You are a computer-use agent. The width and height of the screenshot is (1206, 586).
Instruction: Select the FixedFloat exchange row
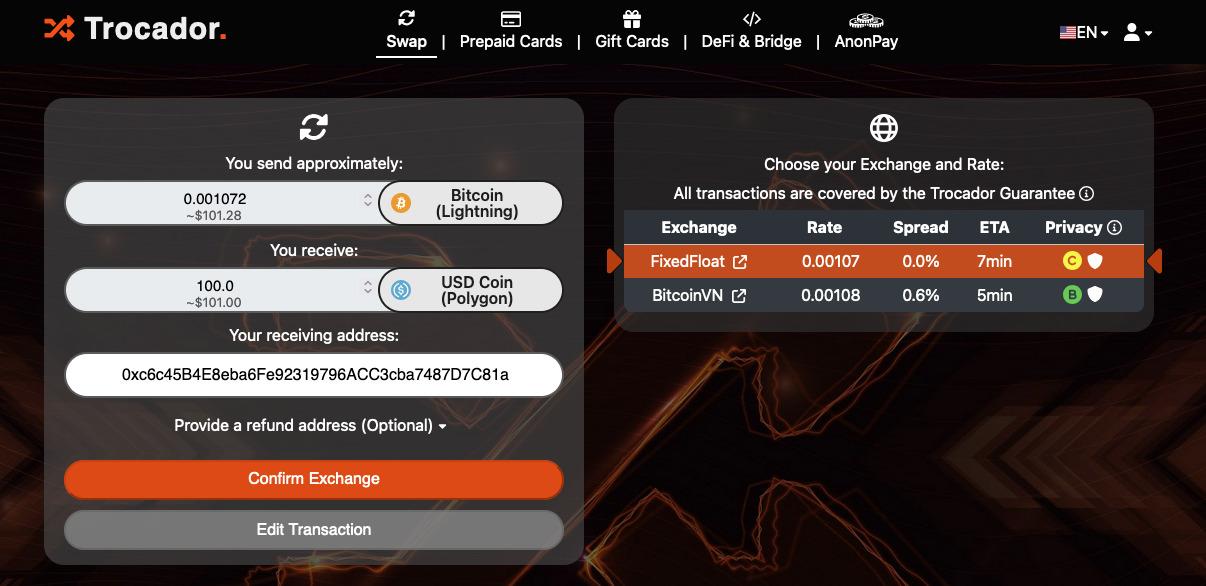pos(883,262)
